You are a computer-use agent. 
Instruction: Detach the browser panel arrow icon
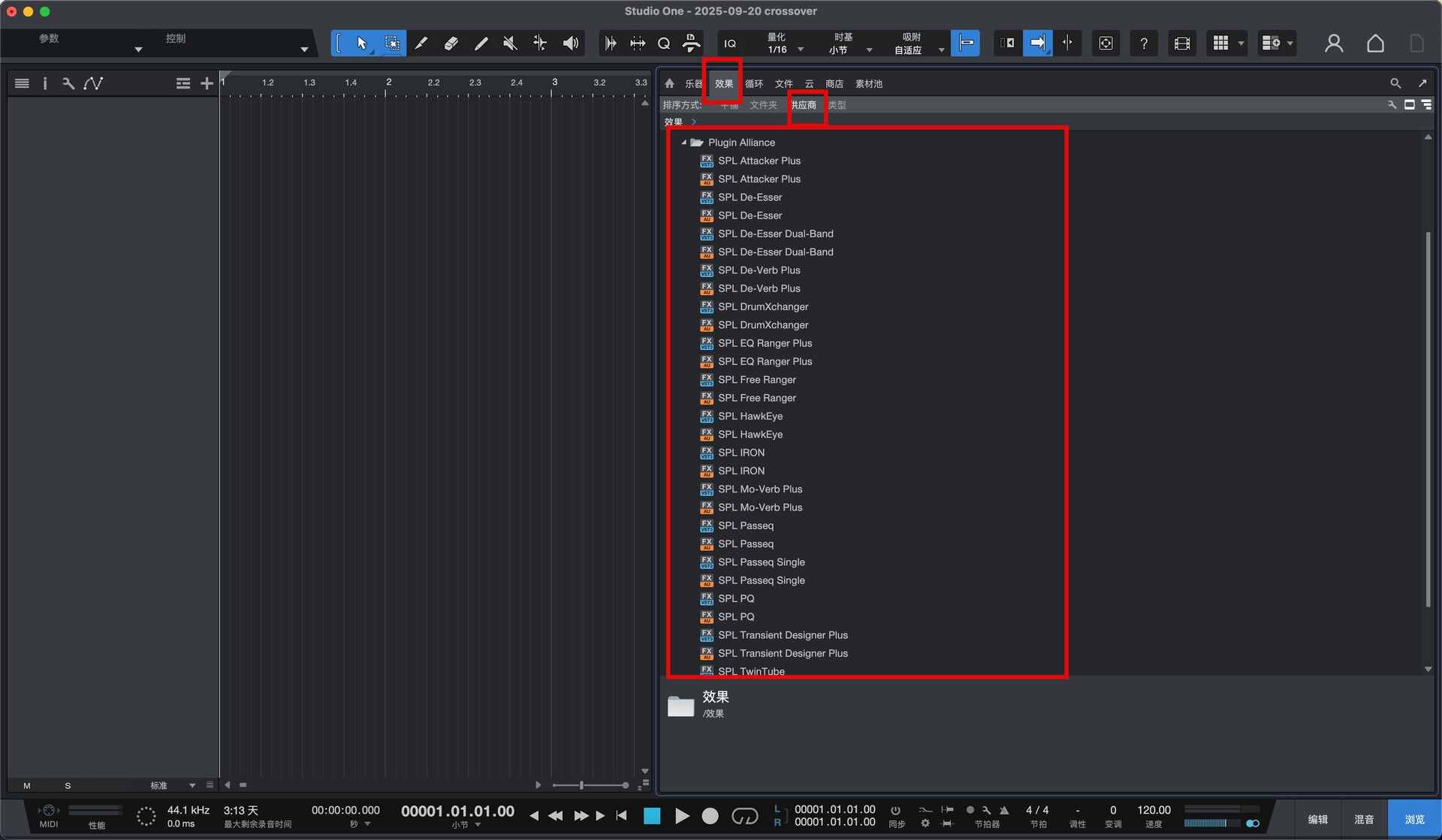coord(1422,83)
